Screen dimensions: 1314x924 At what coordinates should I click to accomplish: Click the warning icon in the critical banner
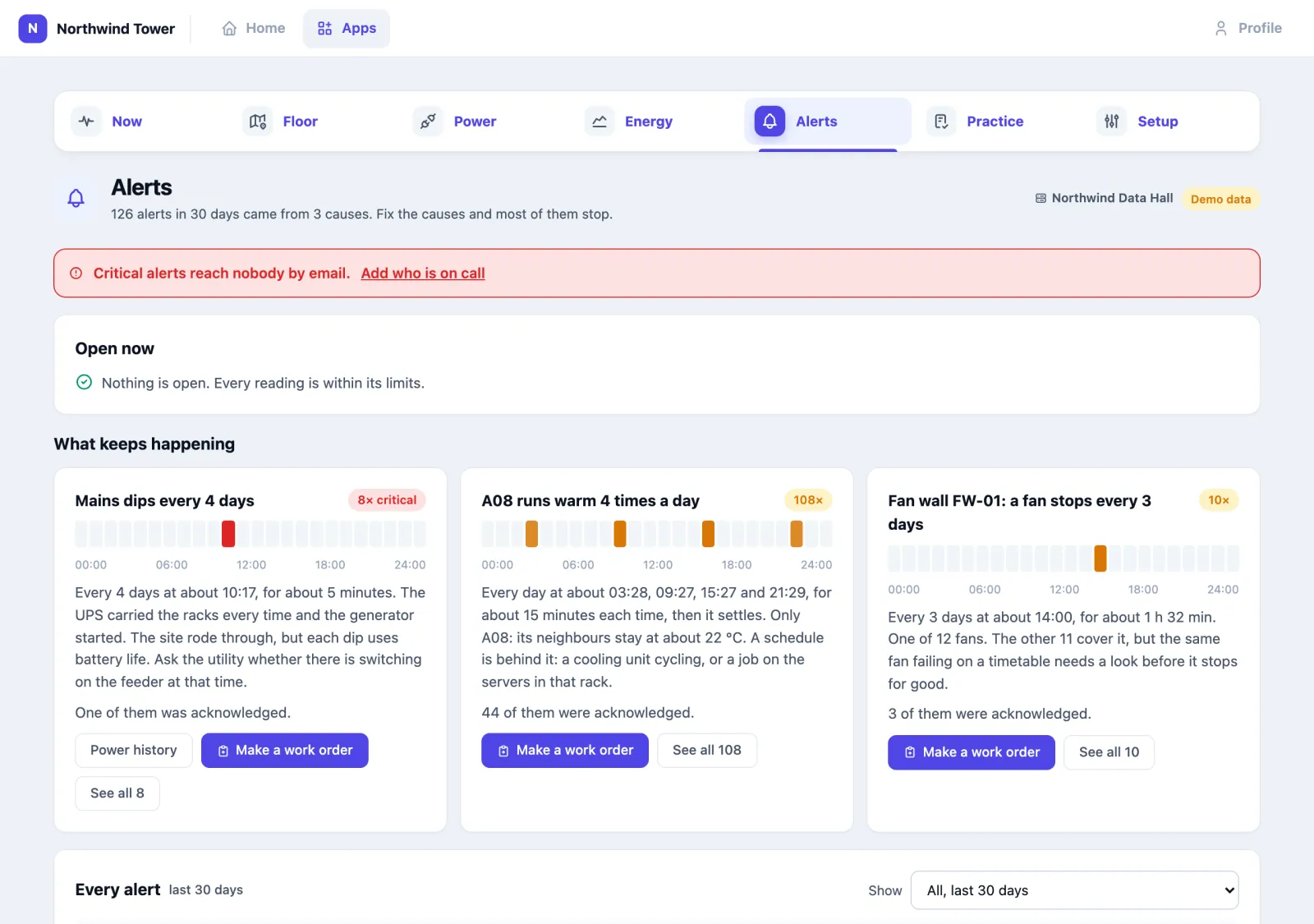(x=76, y=274)
